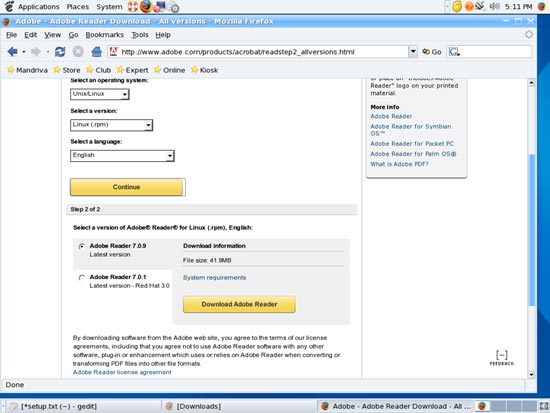Click the Go button next to address bar
This screenshot has height=413, width=550.
point(432,52)
